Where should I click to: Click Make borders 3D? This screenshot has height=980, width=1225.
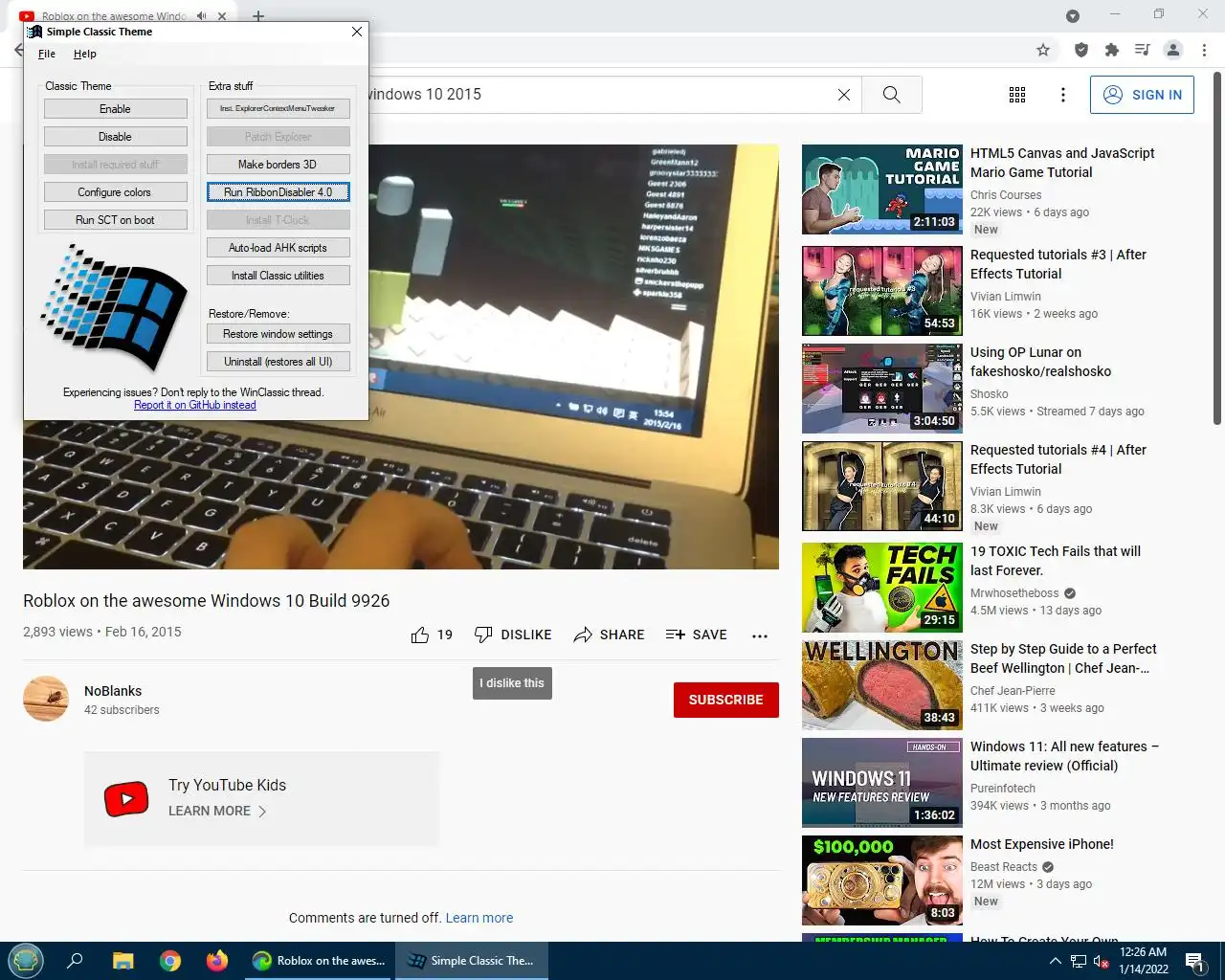(x=278, y=165)
